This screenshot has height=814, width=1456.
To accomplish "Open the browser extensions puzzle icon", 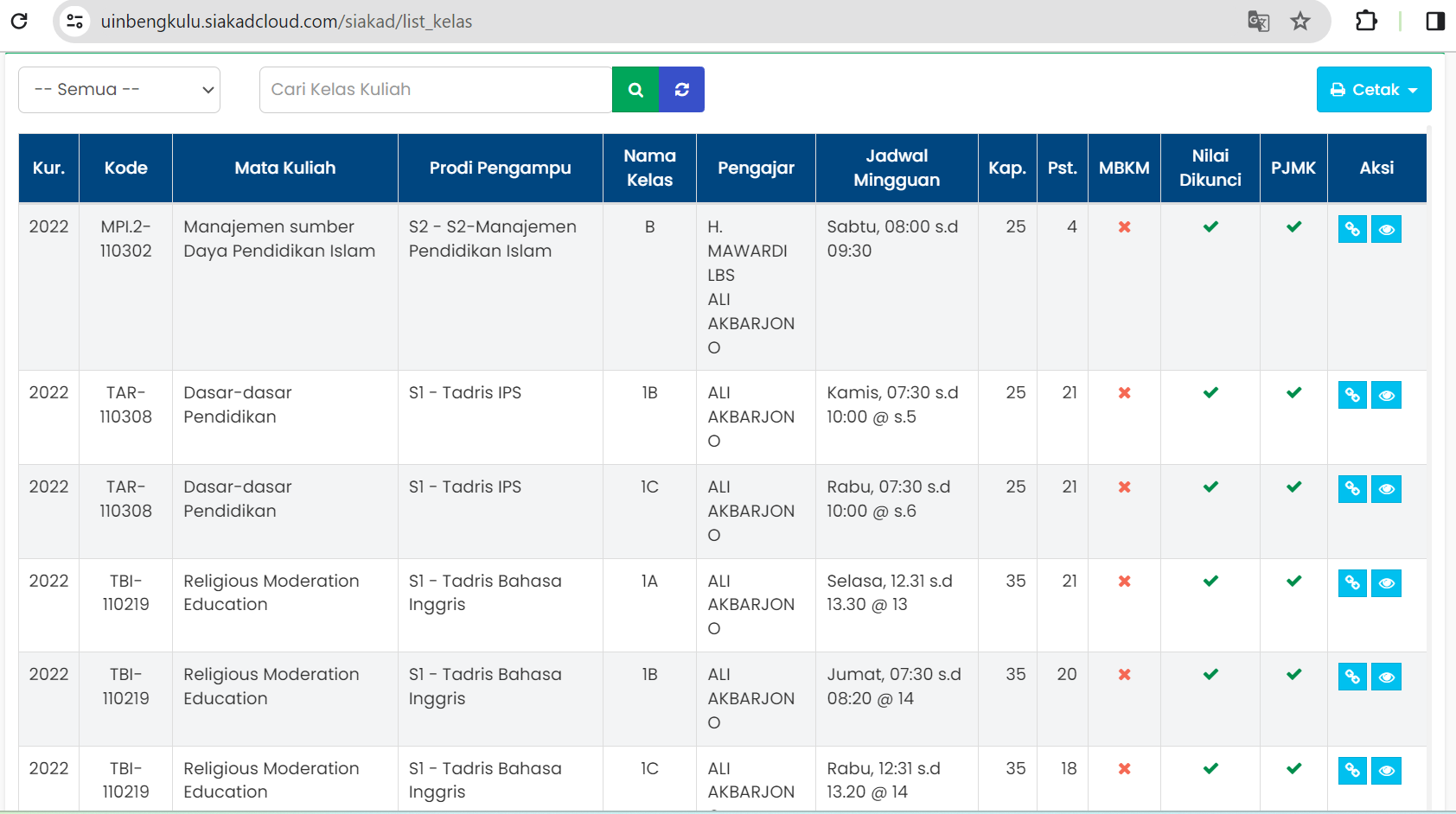I will (1366, 22).
